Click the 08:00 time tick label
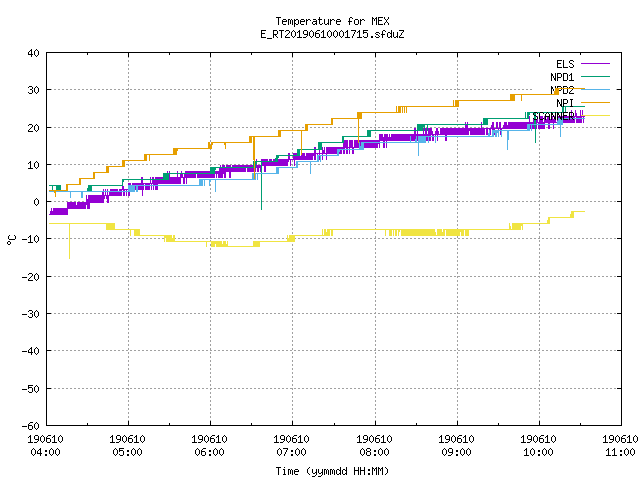 point(374,452)
